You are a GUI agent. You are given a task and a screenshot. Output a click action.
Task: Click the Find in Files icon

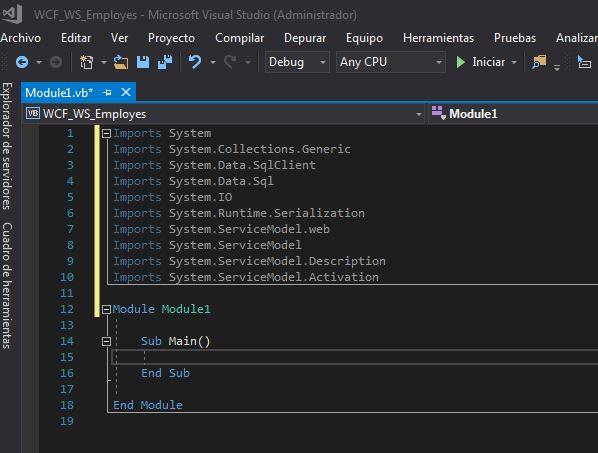(539, 62)
